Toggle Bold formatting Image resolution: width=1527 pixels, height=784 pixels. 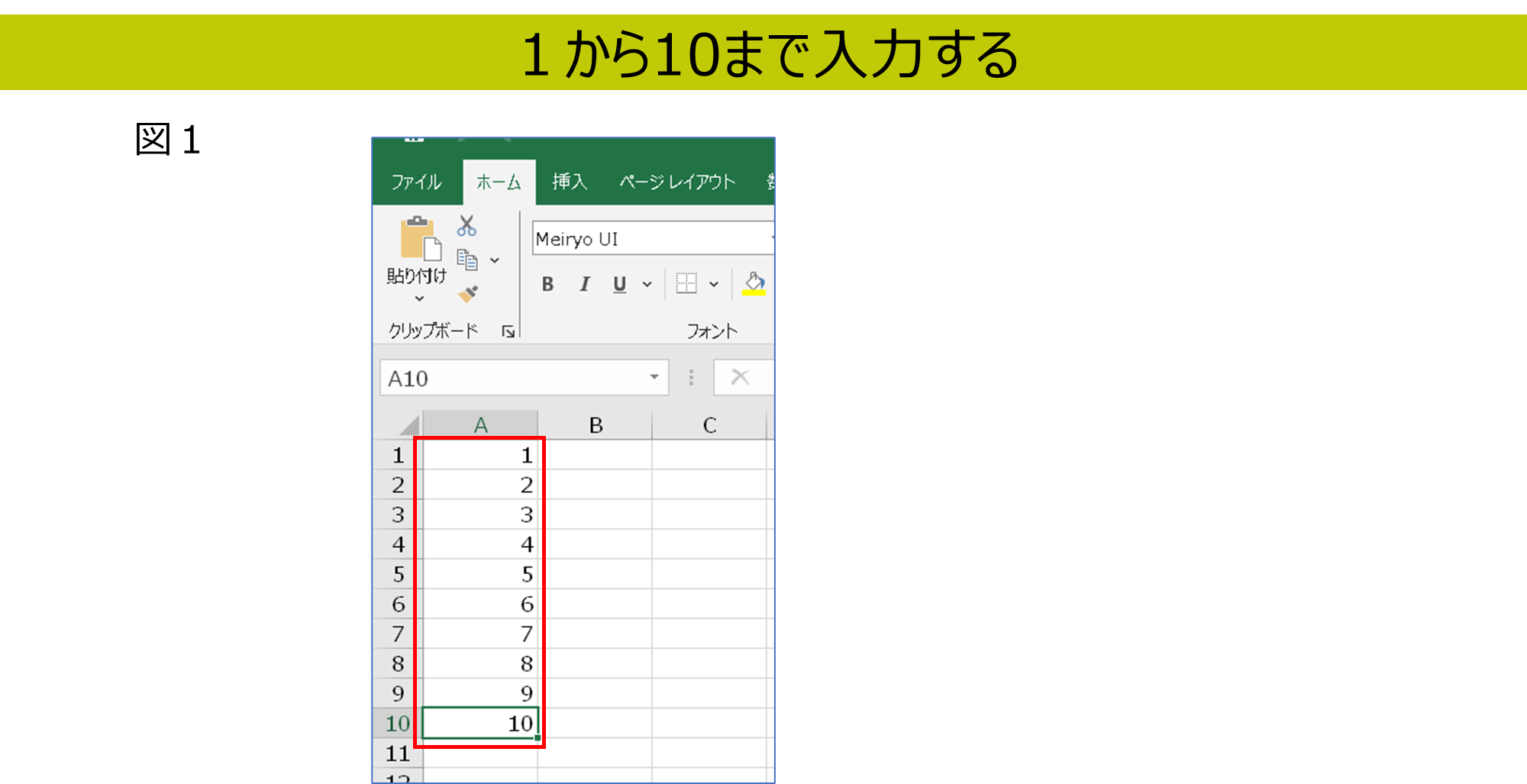click(547, 284)
